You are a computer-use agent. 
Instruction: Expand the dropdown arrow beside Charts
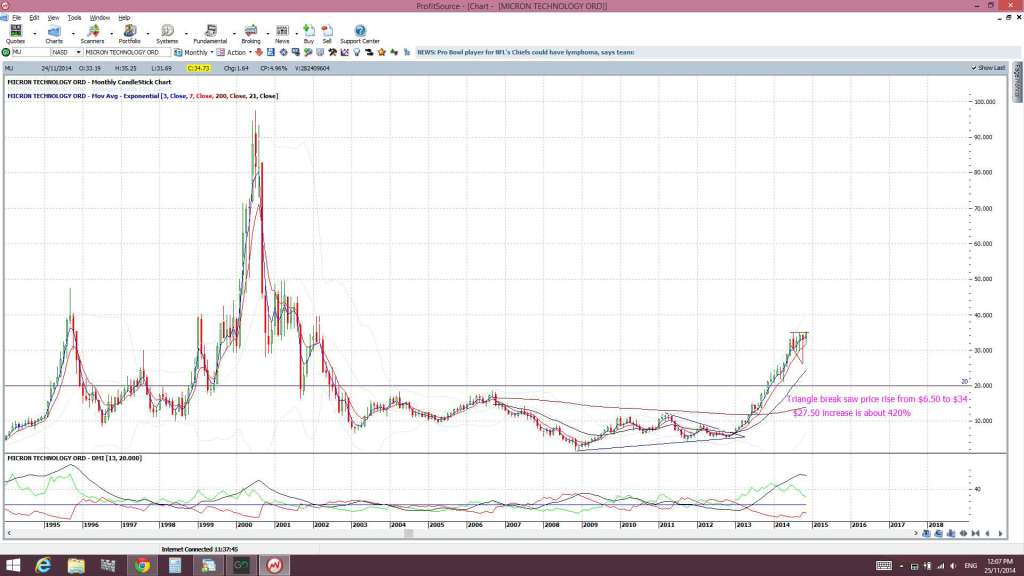[x=72, y=33]
